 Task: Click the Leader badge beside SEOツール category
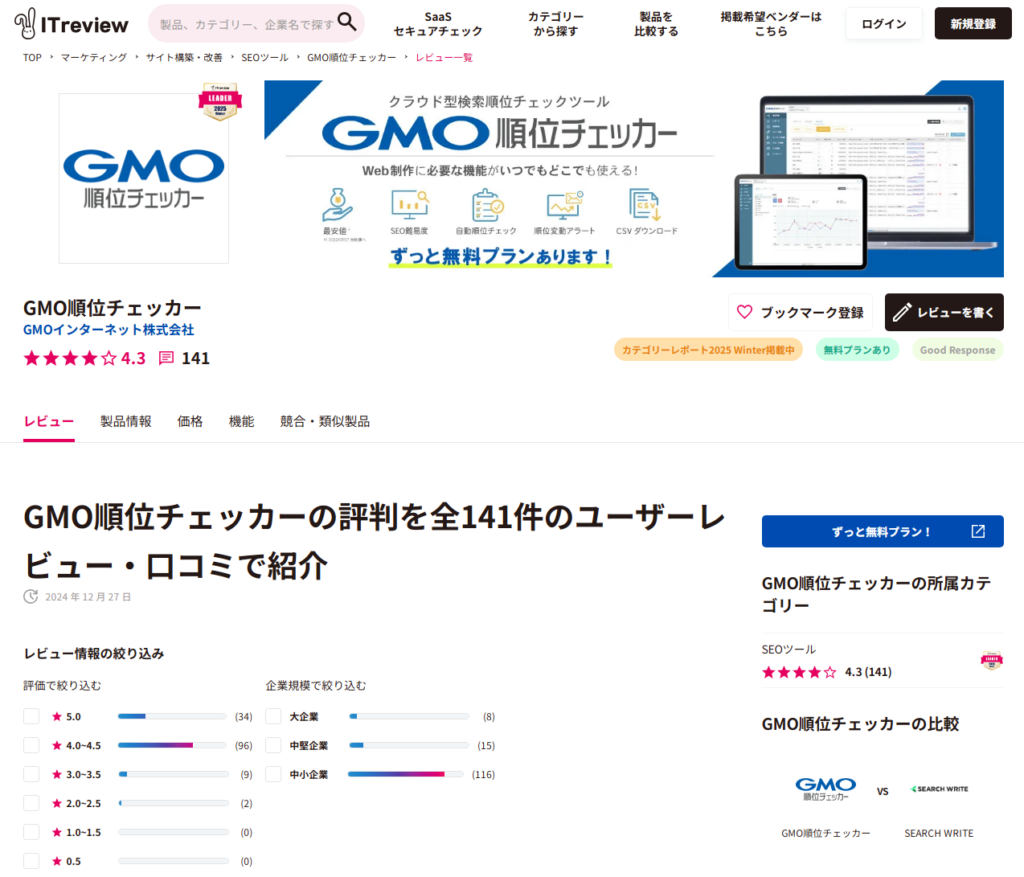point(991,661)
